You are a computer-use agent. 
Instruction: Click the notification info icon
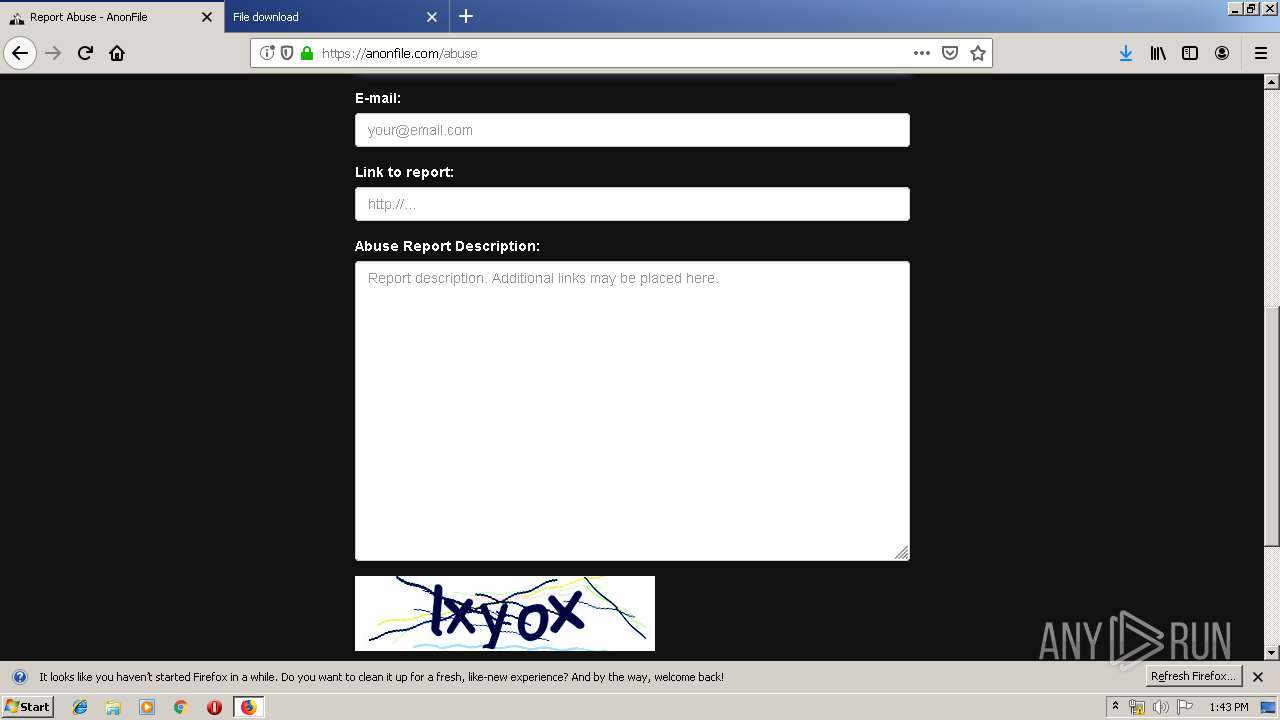(x=19, y=677)
